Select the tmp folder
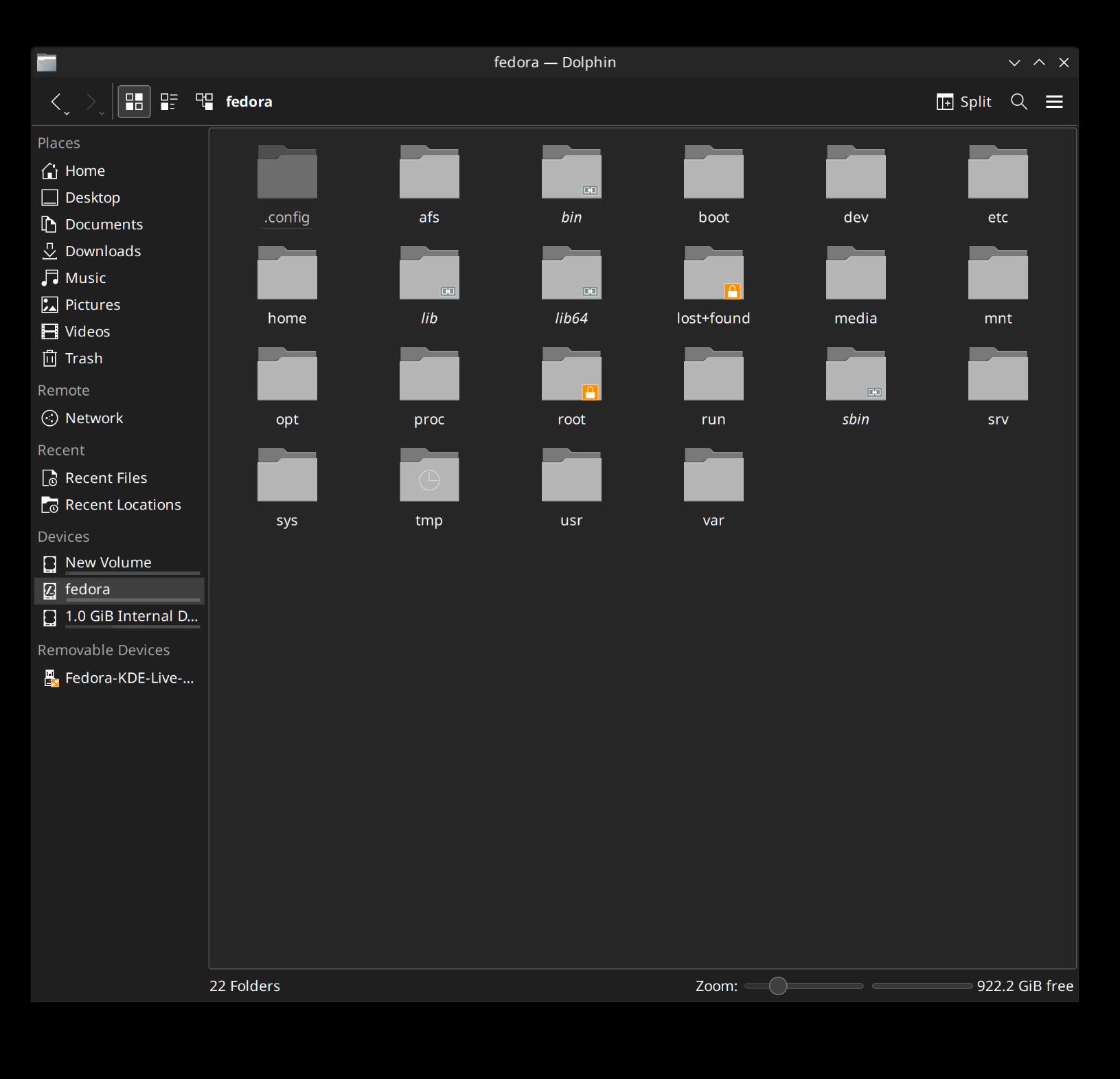 pyautogui.click(x=429, y=488)
